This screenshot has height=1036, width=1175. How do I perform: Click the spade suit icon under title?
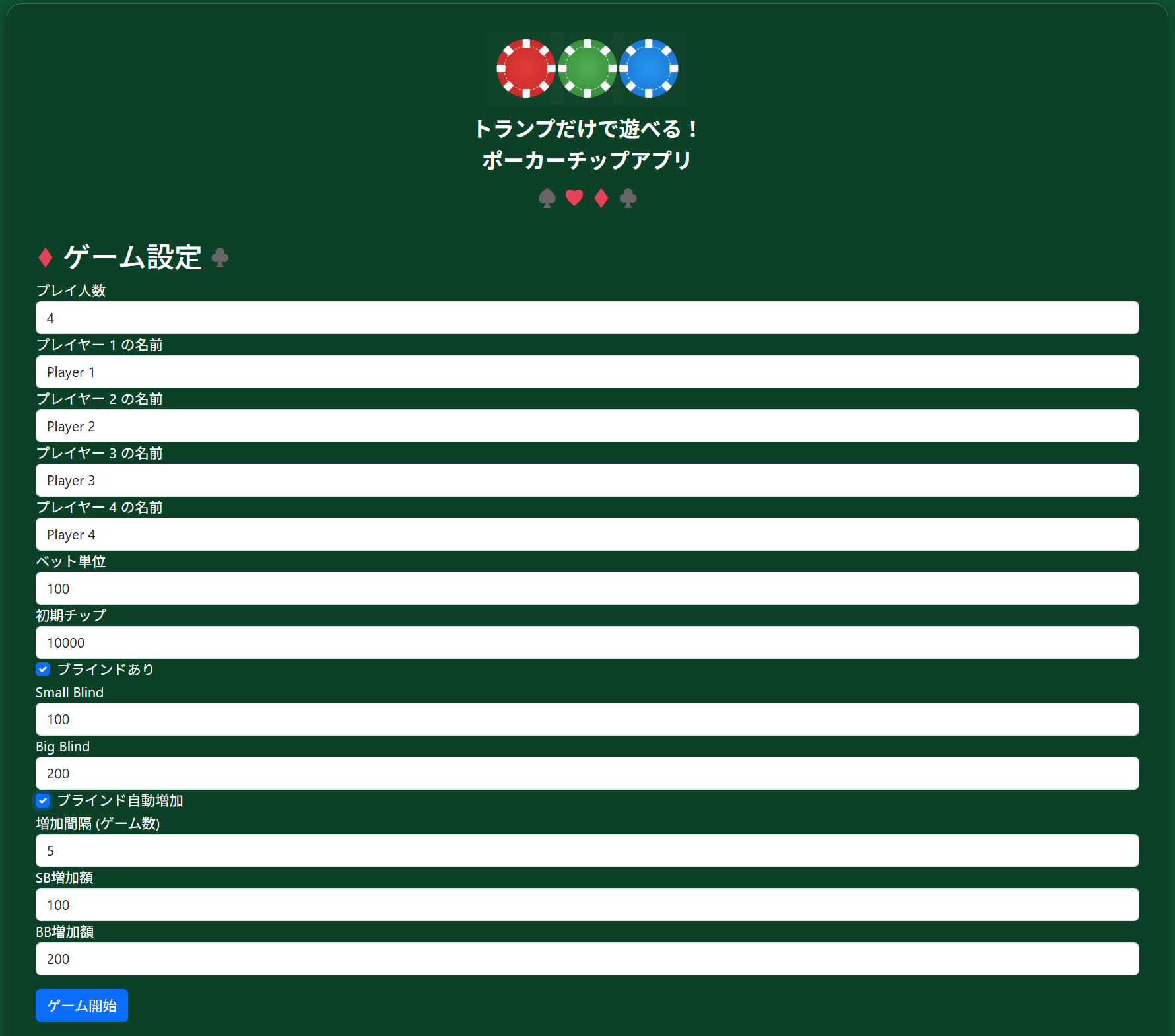tap(547, 198)
